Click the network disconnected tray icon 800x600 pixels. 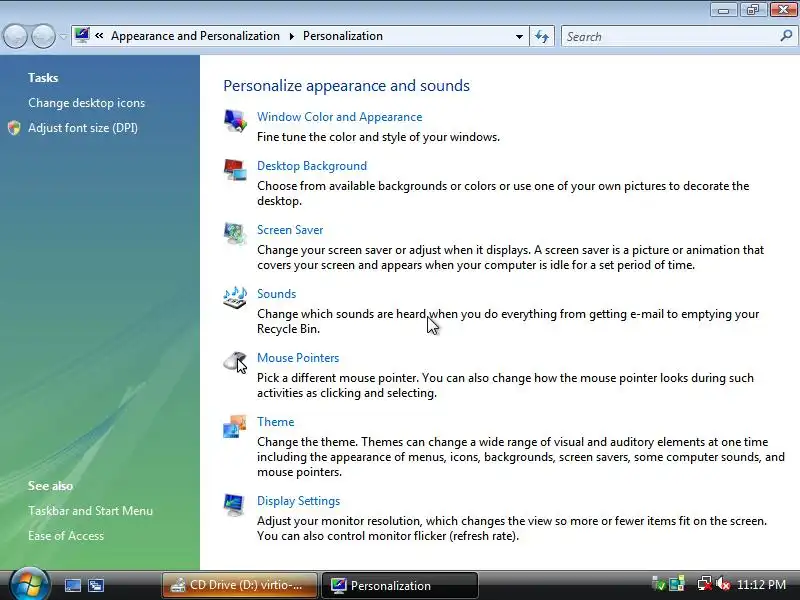click(x=705, y=584)
